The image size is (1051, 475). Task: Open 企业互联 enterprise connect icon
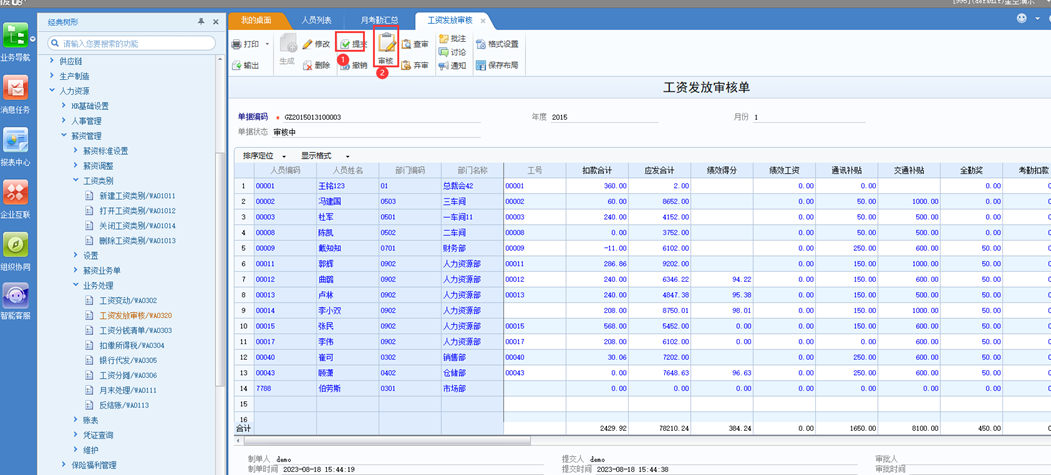tap(15, 192)
